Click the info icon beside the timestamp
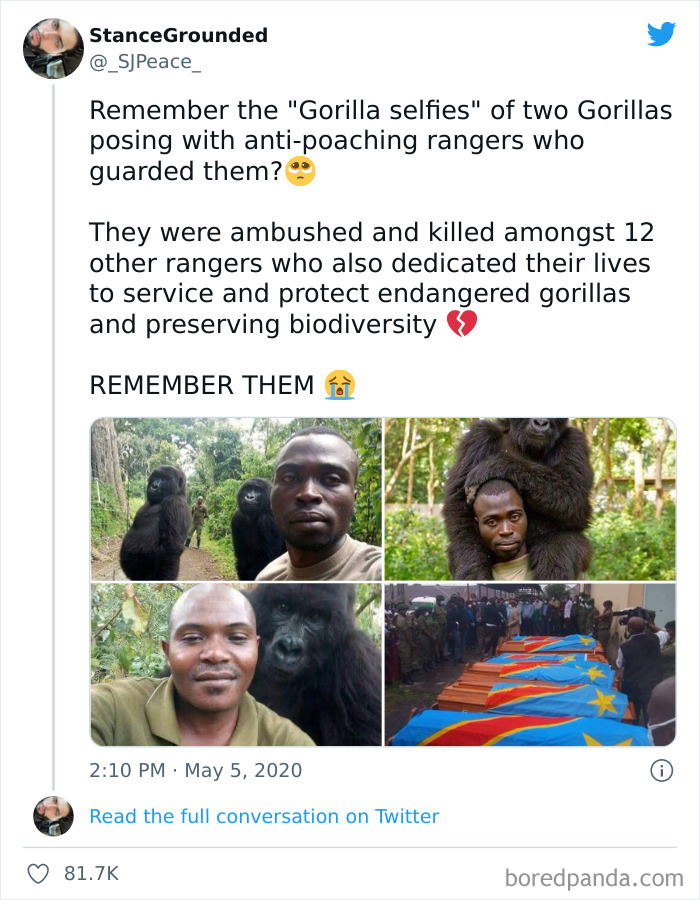700x900 pixels. coord(662,770)
